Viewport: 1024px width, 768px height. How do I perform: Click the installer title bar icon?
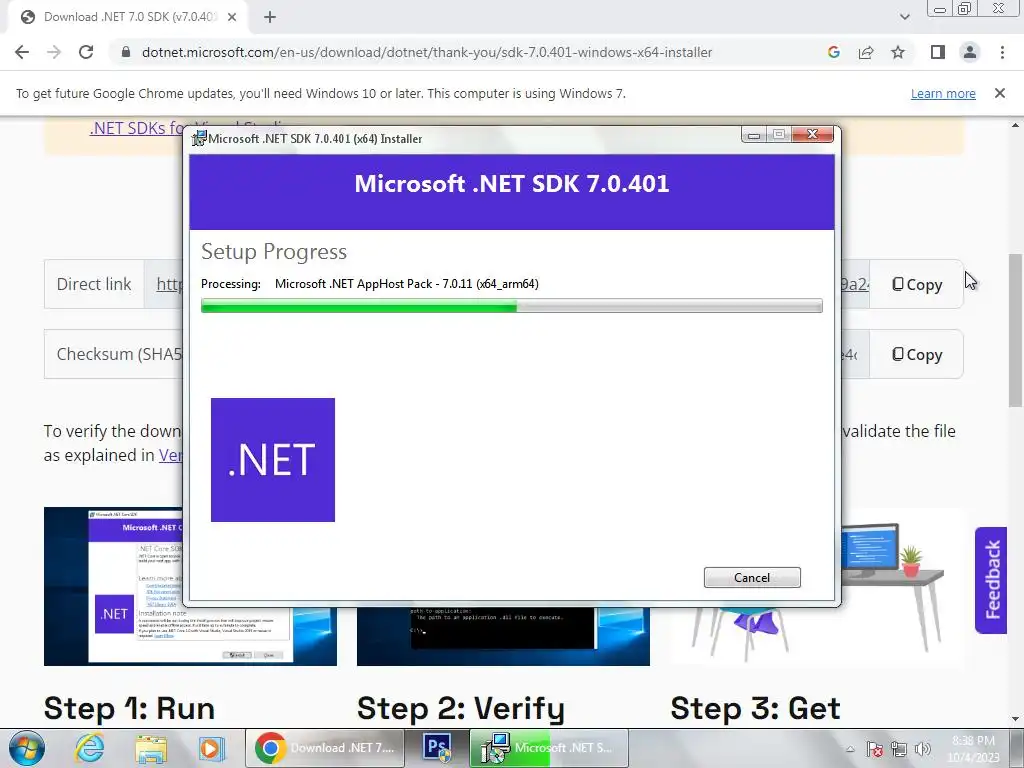click(199, 138)
